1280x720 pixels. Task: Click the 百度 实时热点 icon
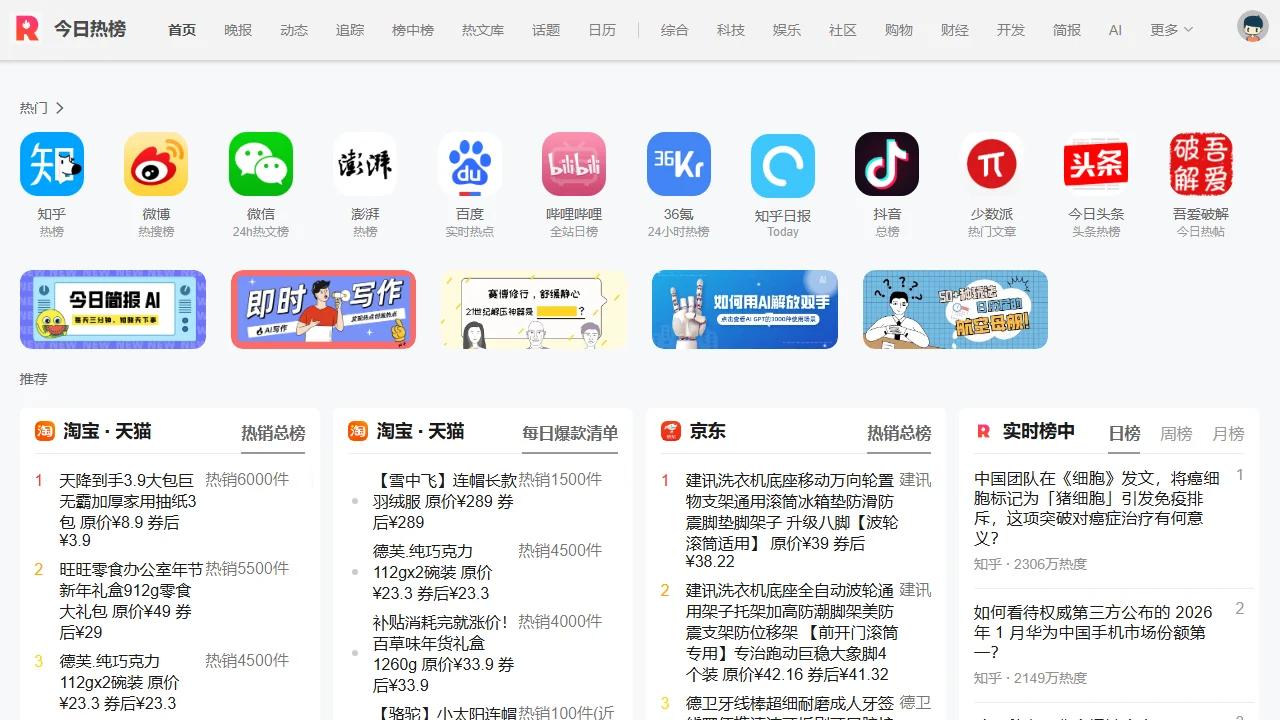[x=470, y=163]
